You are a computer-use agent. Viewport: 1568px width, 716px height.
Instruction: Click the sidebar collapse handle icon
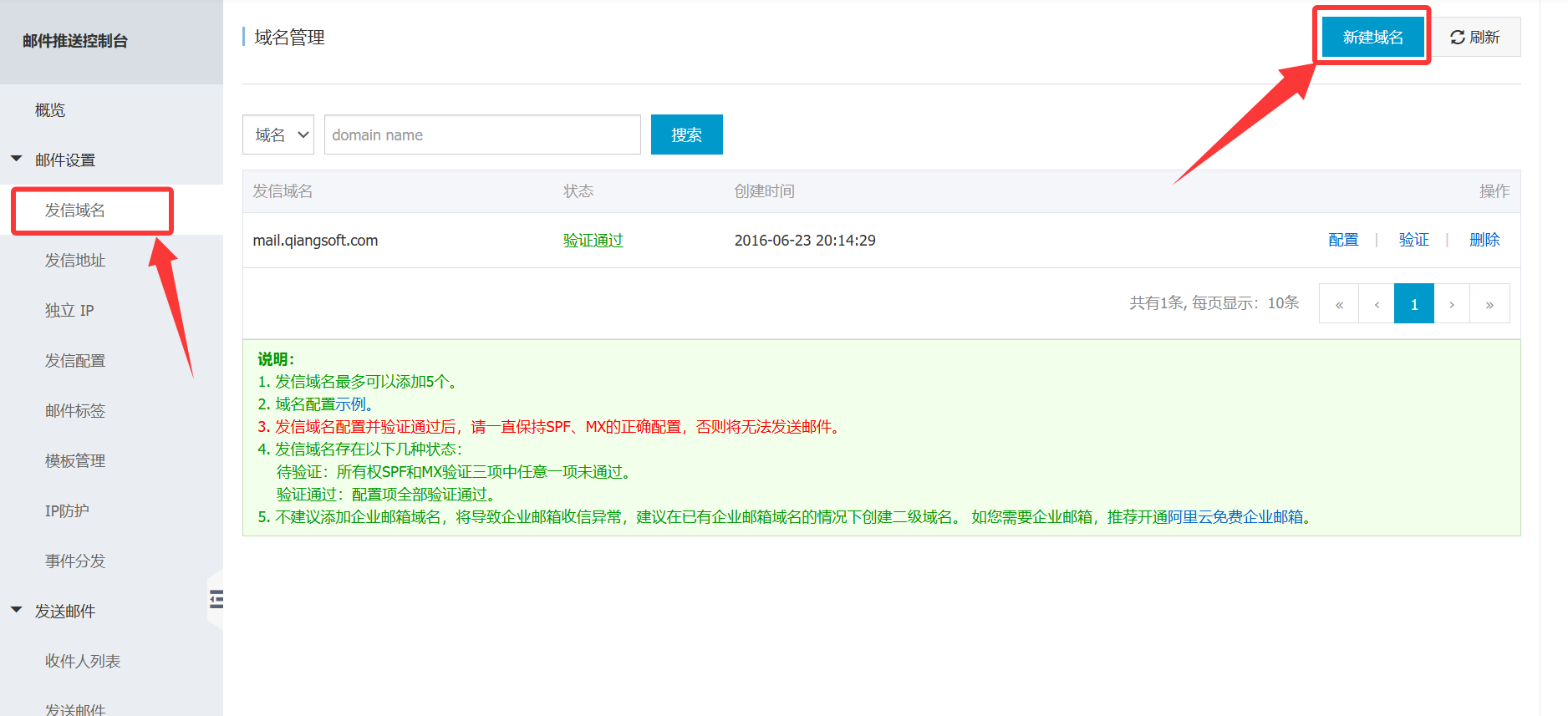click(x=216, y=598)
